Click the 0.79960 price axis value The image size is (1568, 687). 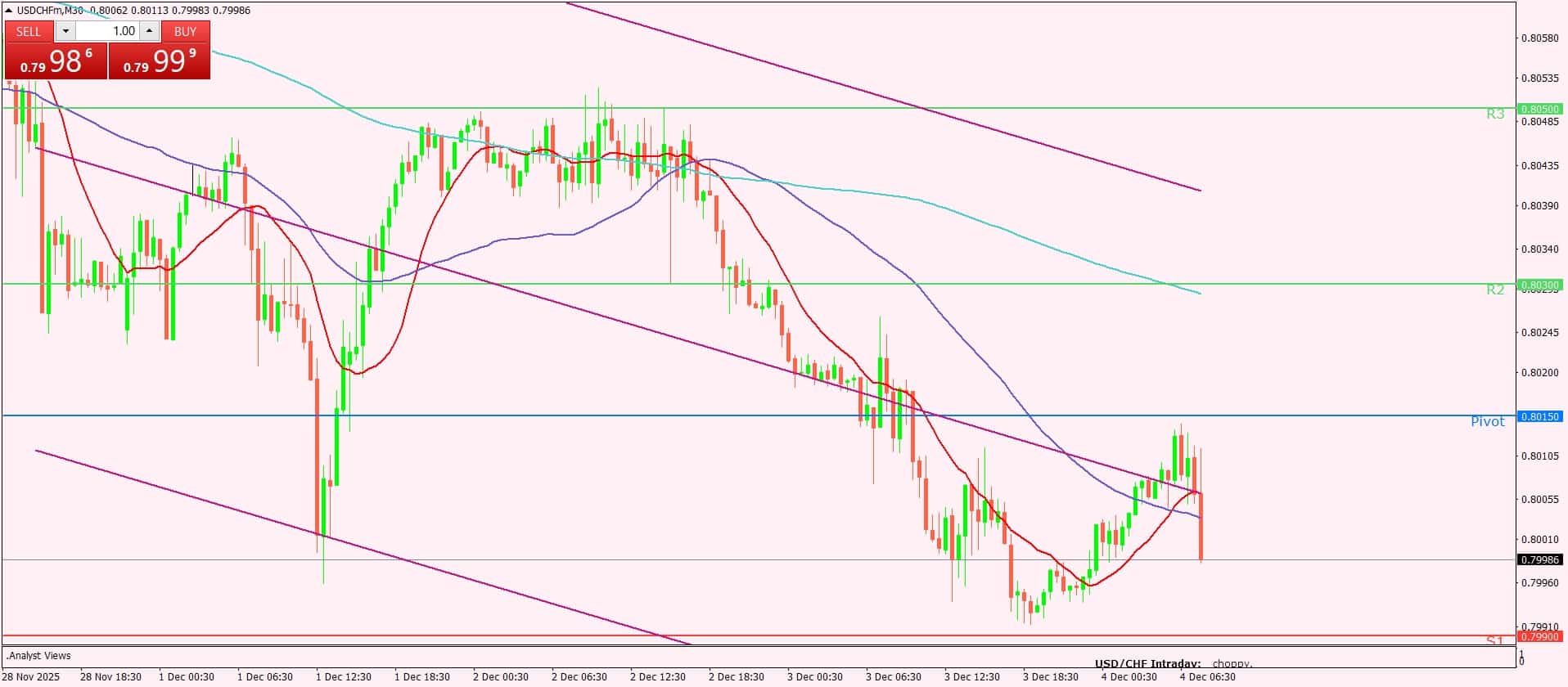[x=1539, y=583]
